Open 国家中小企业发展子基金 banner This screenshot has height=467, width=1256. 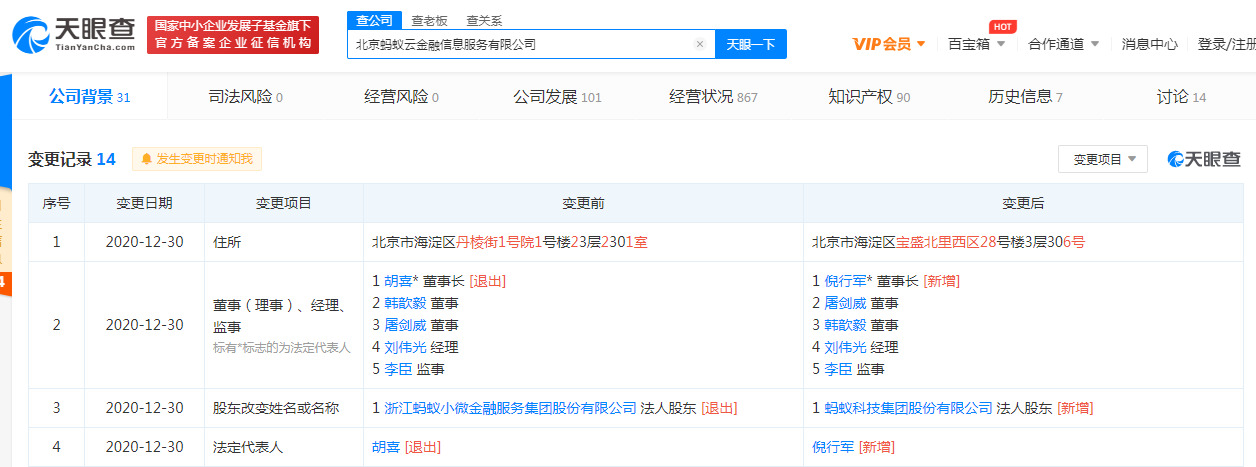tap(233, 34)
